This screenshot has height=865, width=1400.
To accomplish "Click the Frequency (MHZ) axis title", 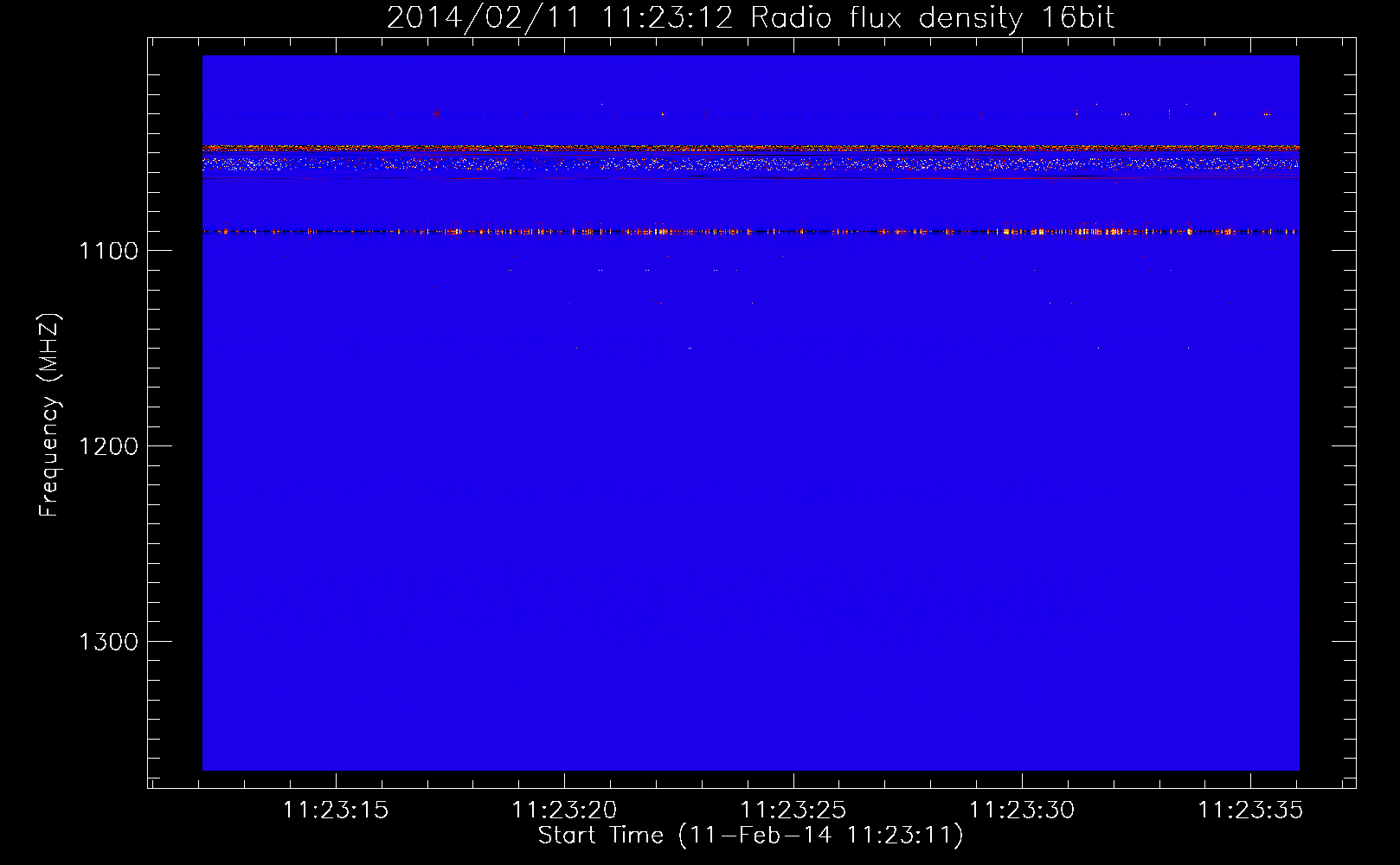I will pos(49,414).
